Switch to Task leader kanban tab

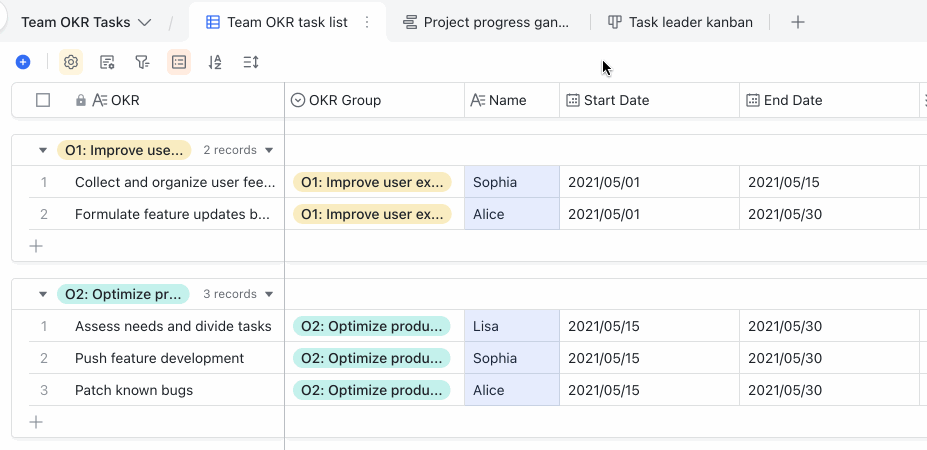point(680,22)
